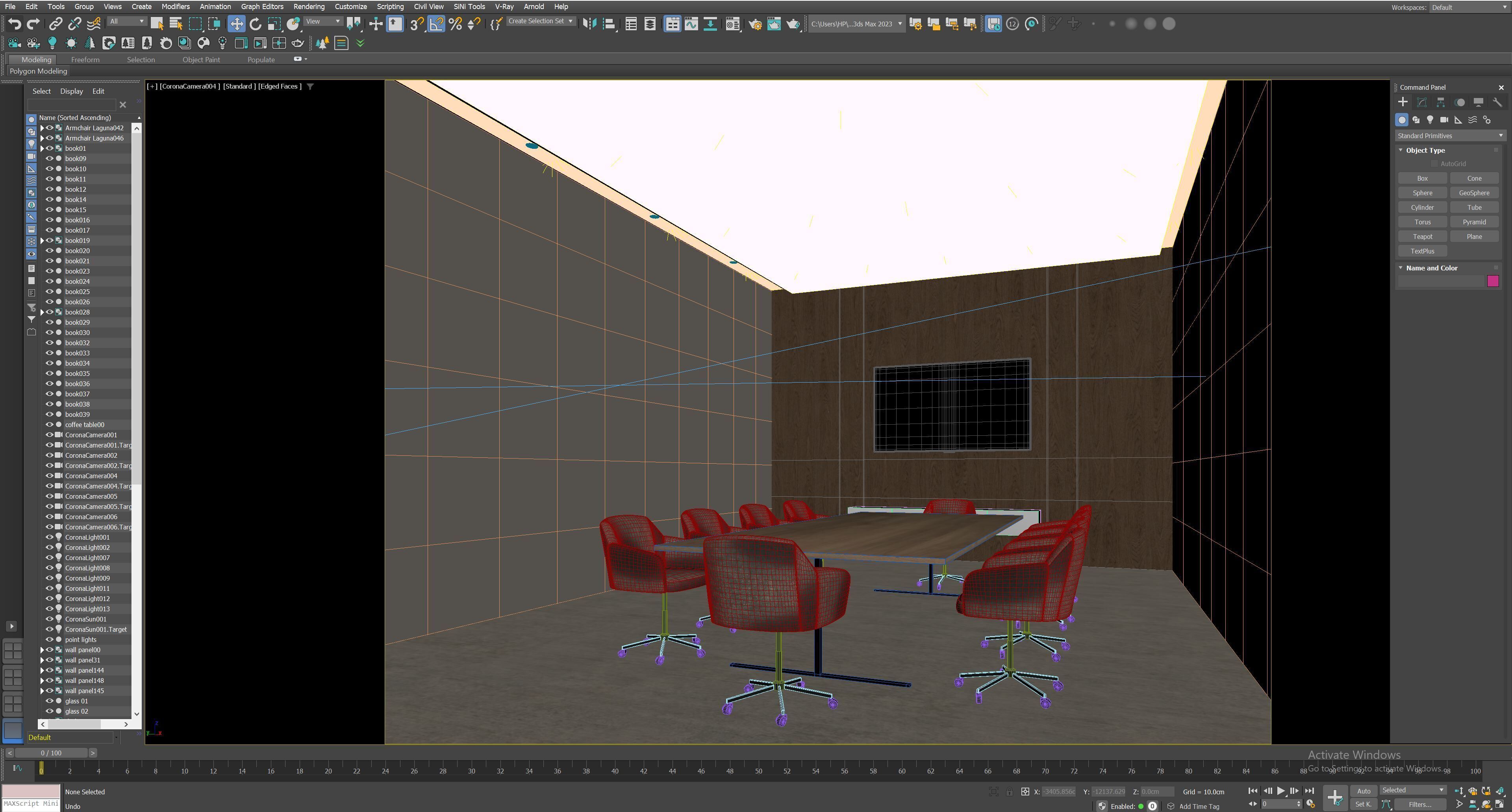Switch to the Object Paint ribbon tab
This screenshot has width=1512, height=812.
[x=201, y=59]
